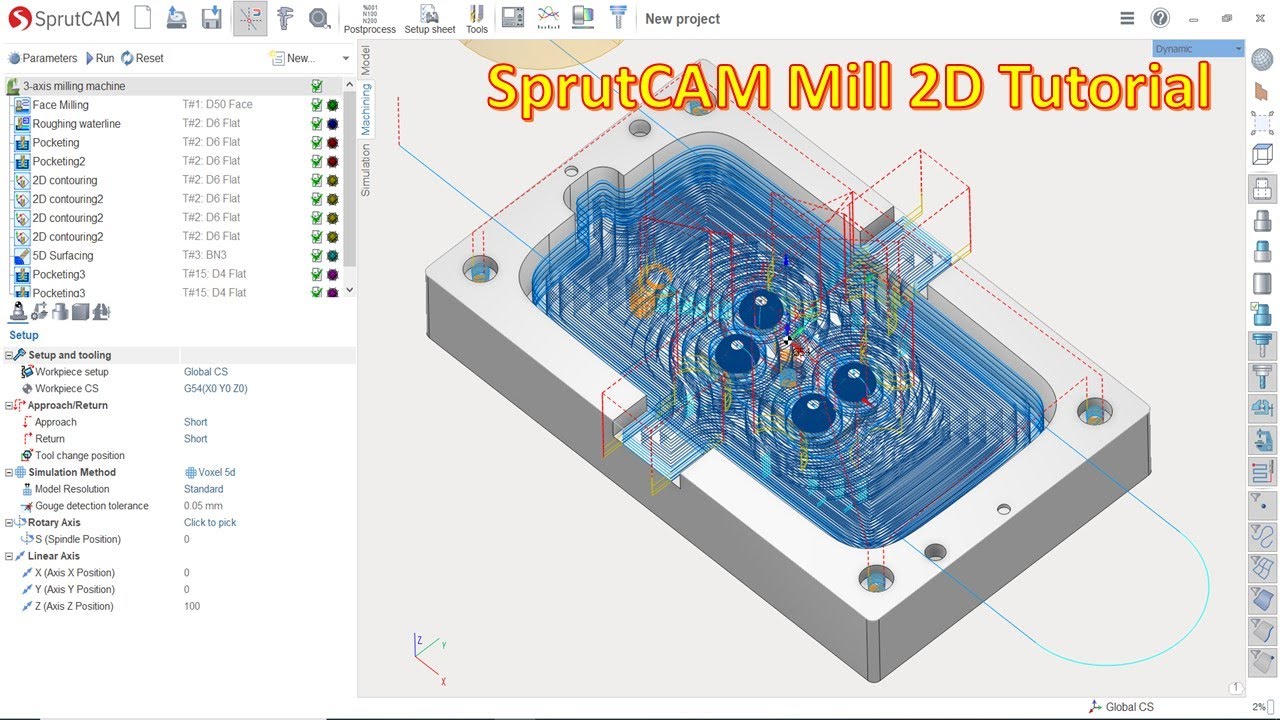Click the New... operation button
Screen dimensions: 1280x720
click(292, 58)
